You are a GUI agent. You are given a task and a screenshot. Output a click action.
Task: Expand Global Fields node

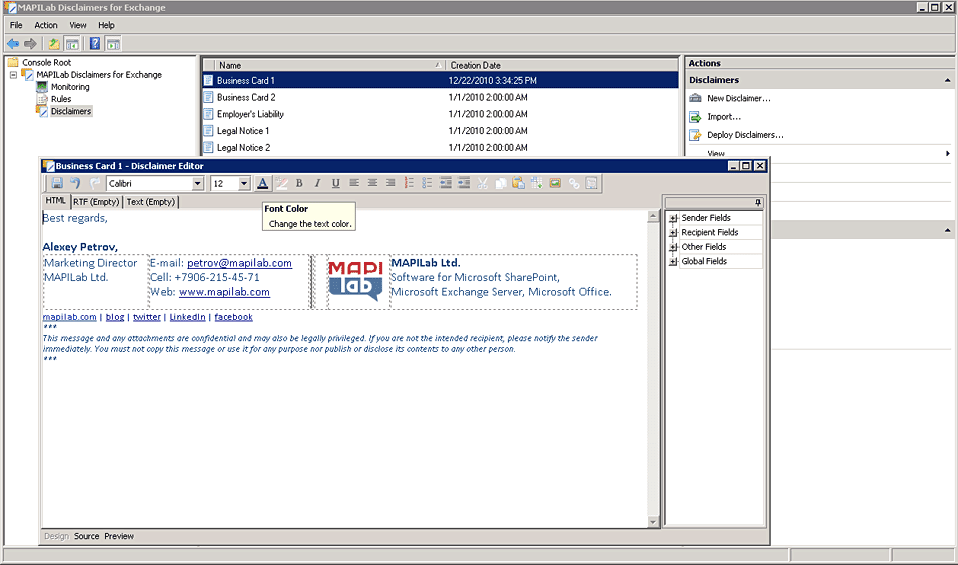pos(673,261)
